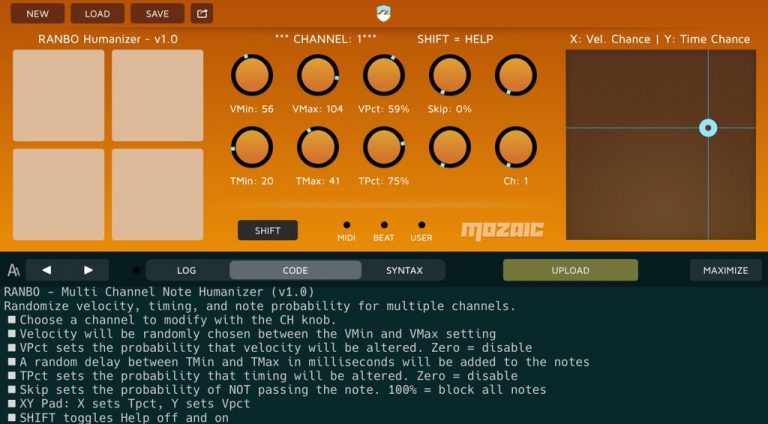Click the MIDI indicator dot
This screenshot has height=424, width=768.
click(x=347, y=225)
